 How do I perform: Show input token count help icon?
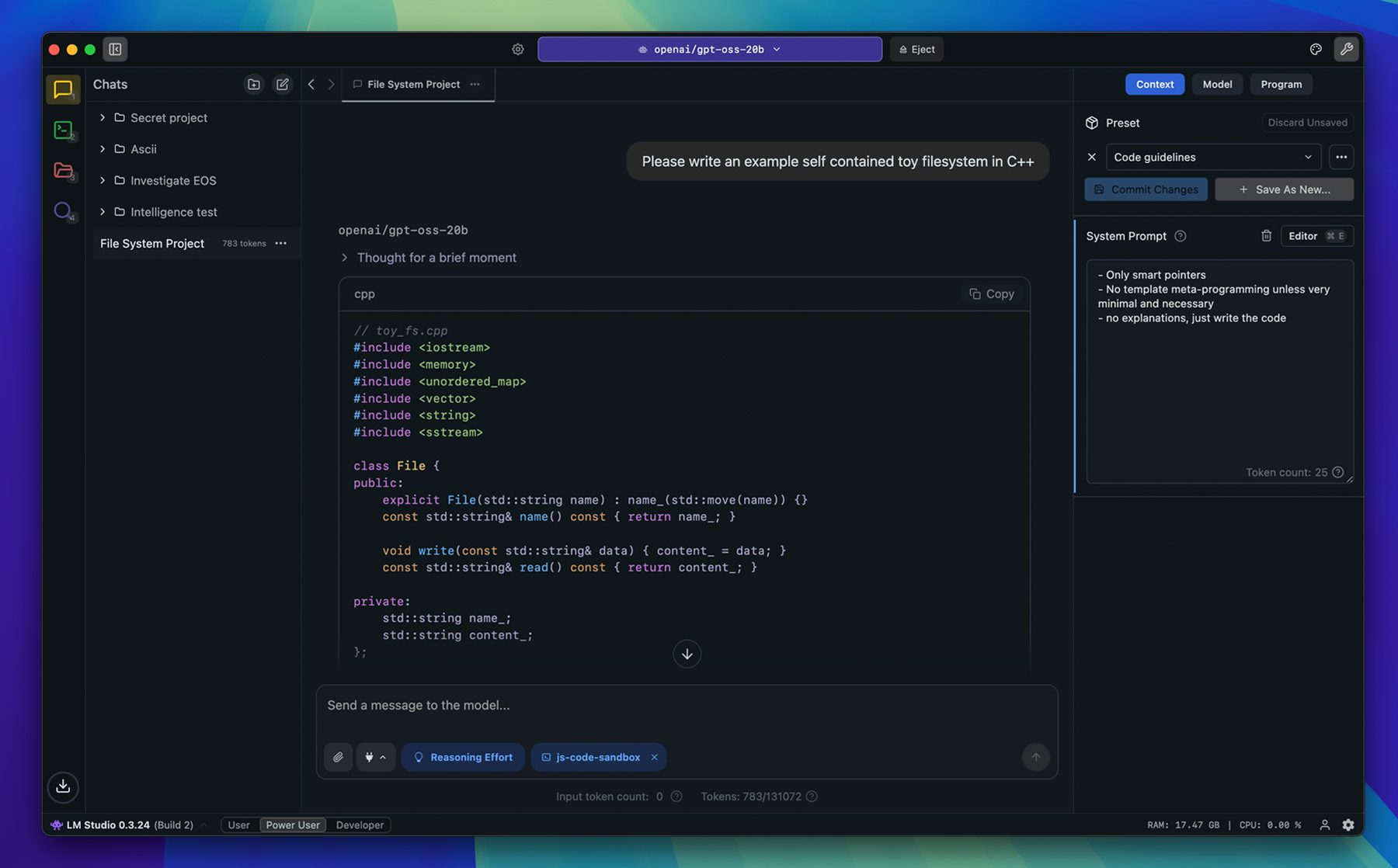[x=676, y=796]
